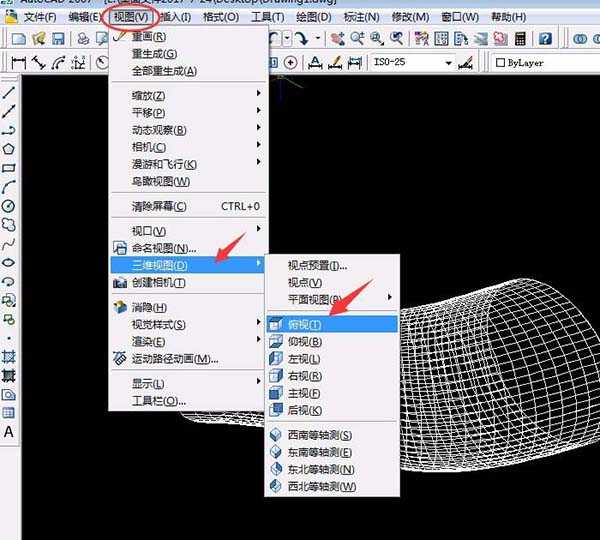Expand the 平移(P) submenu

click(188, 113)
